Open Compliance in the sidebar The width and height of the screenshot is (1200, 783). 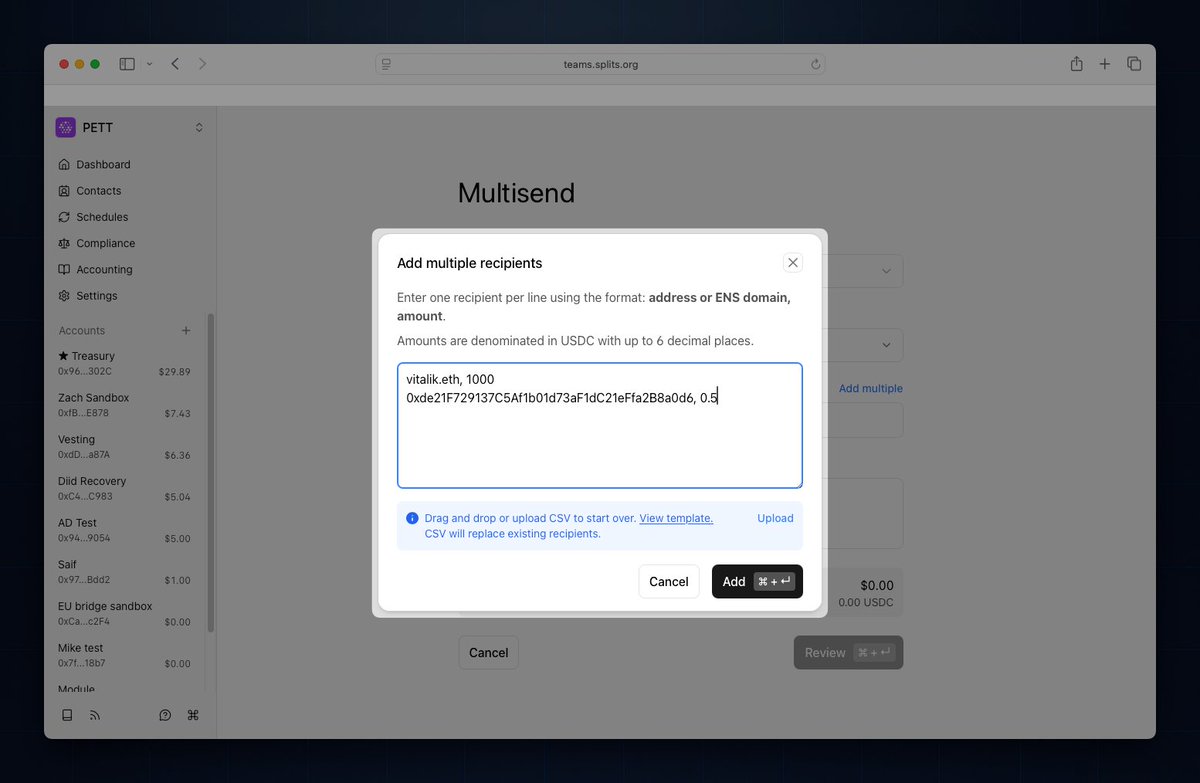pos(105,243)
